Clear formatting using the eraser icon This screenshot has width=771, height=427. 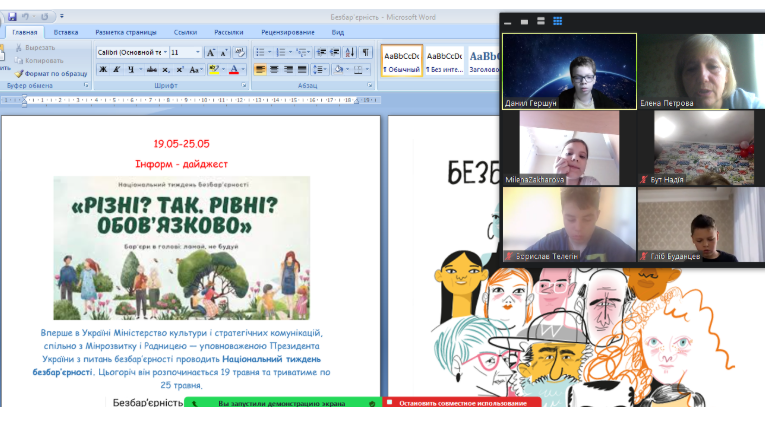[239, 52]
